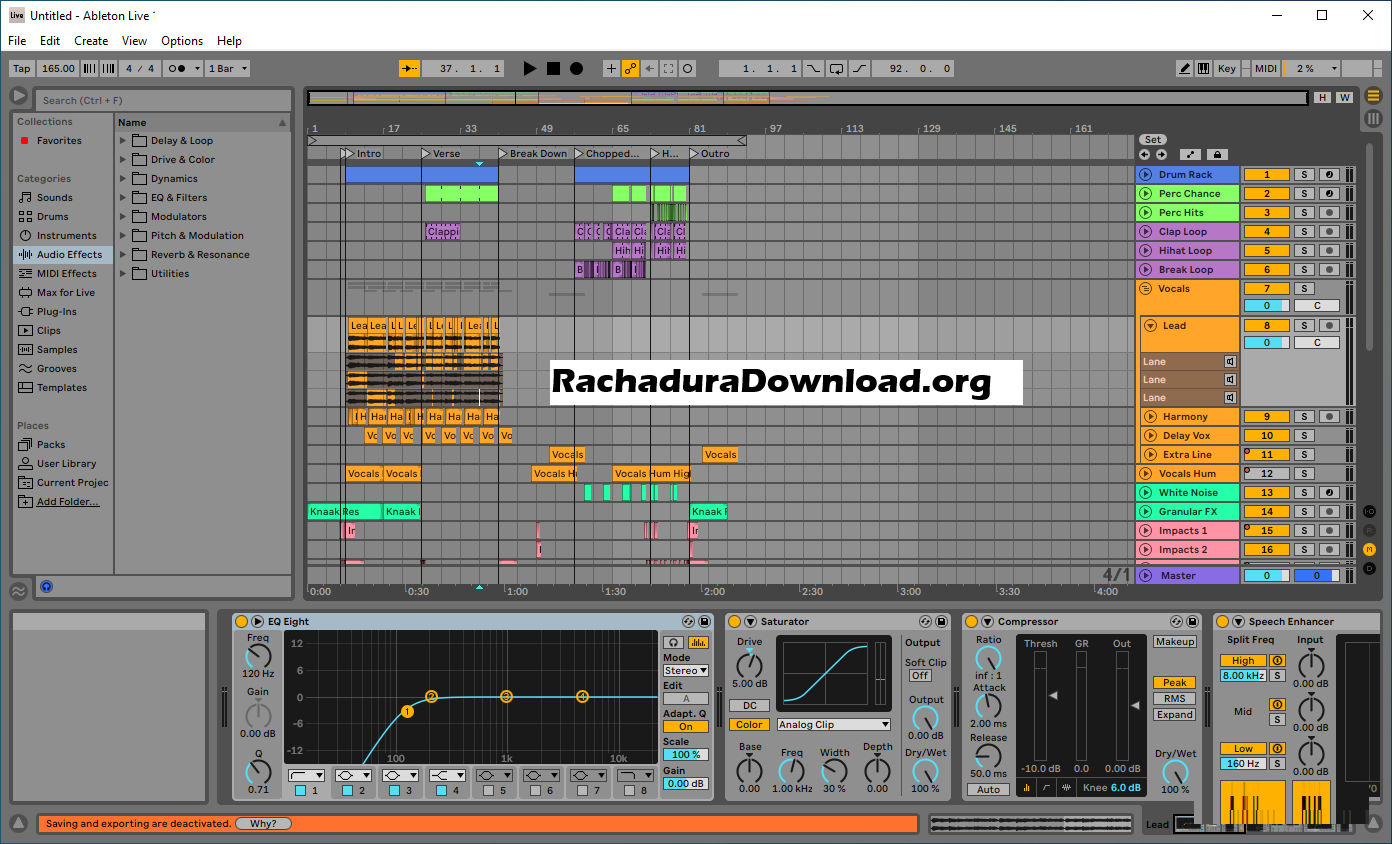Enable EQ Eight band 5 checkbox
The height and width of the screenshot is (844, 1392).
(488, 791)
